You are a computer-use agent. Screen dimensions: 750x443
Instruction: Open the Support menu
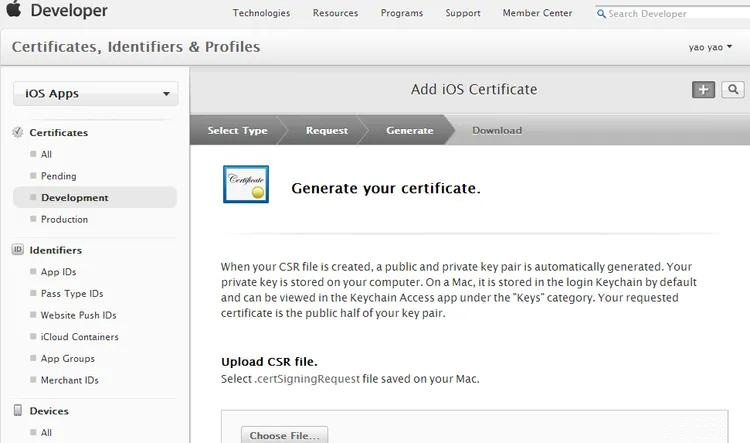[463, 13]
